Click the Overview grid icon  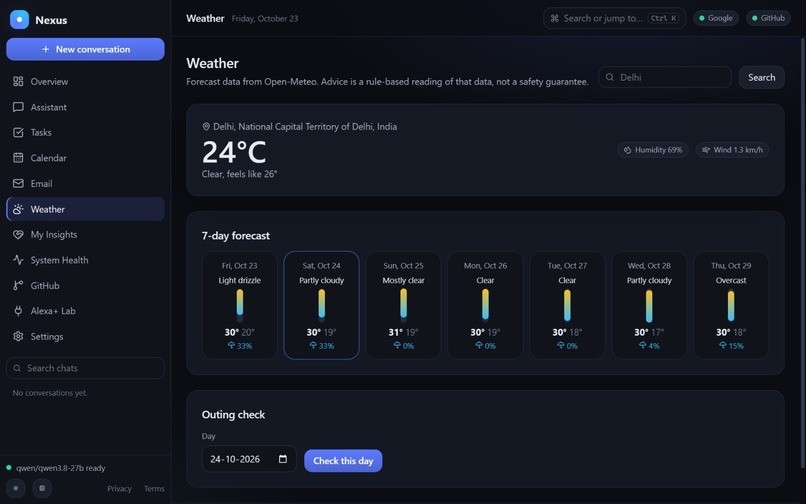(x=18, y=81)
